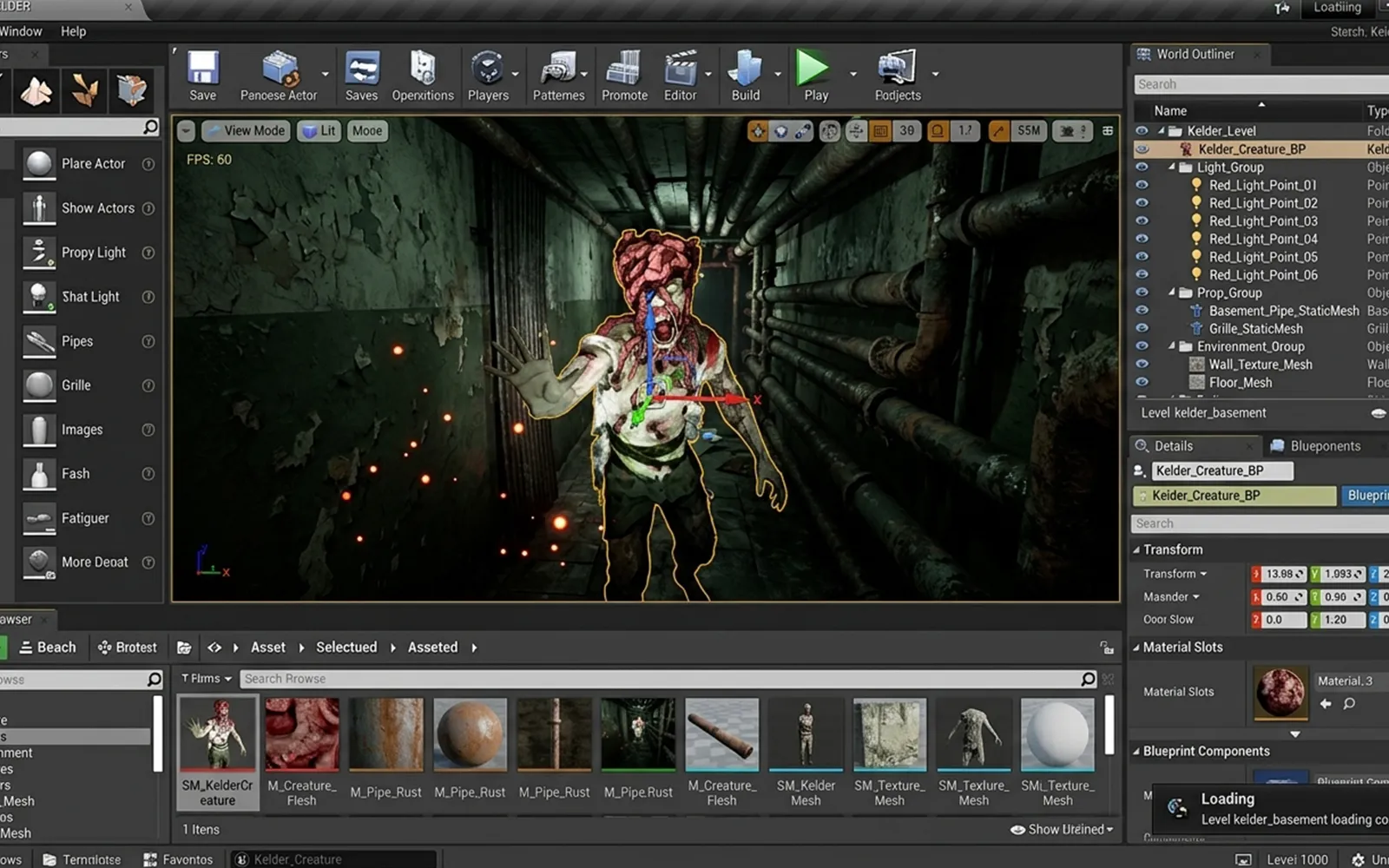Open the View Mode dropdown

pyautogui.click(x=247, y=131)
